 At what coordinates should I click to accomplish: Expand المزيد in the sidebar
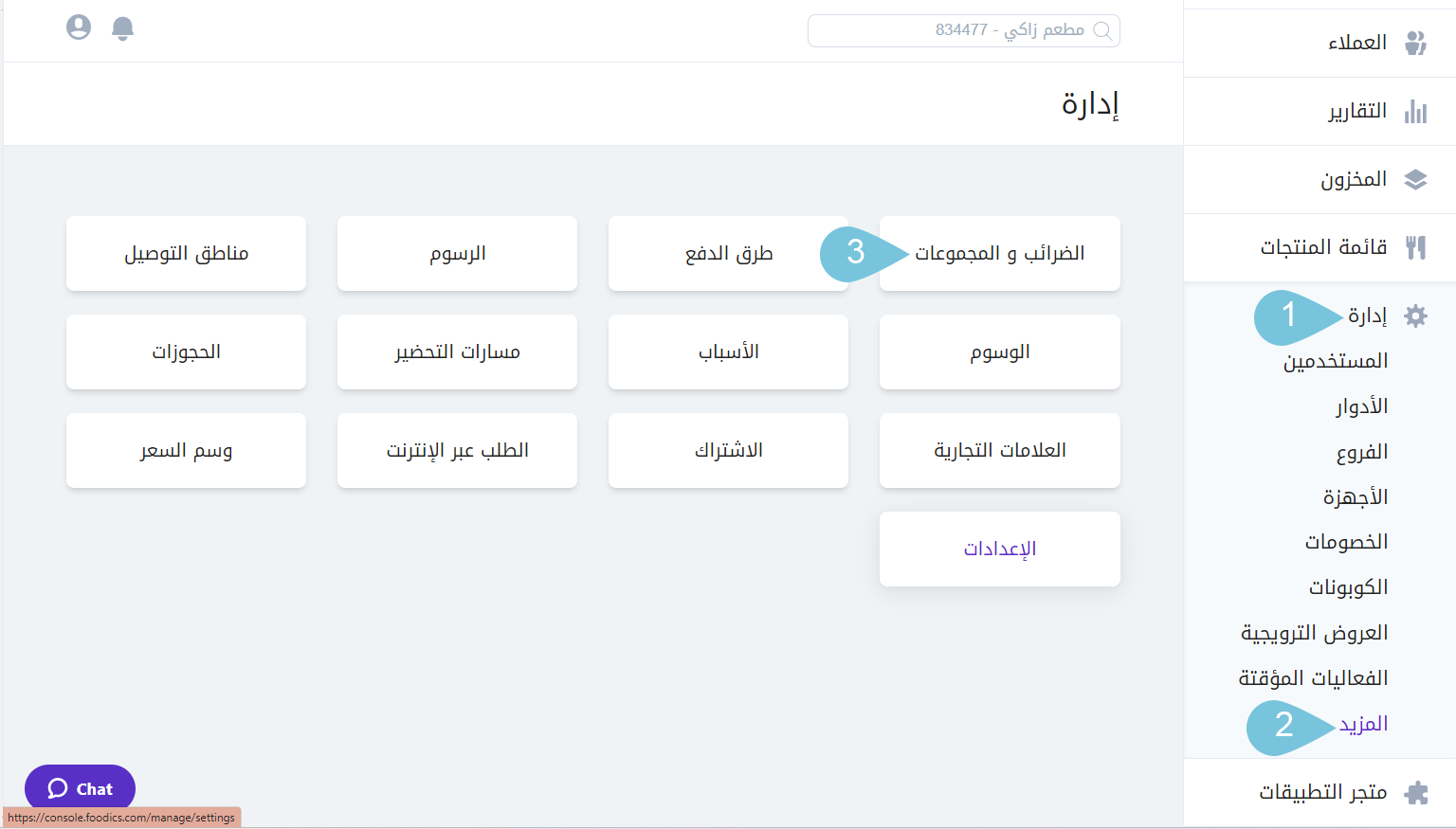(1365, 723)
